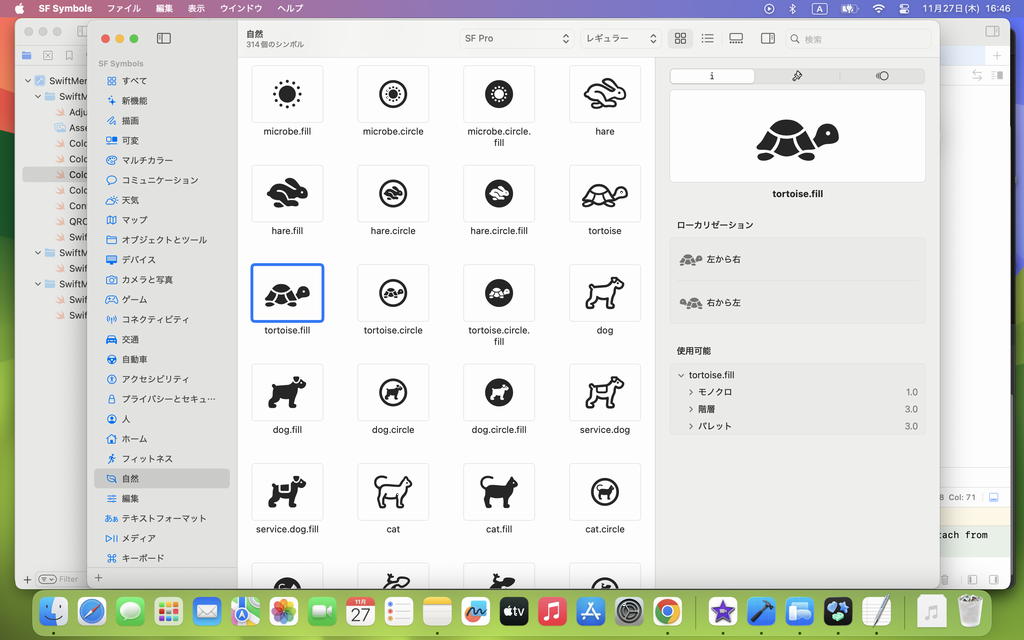
Task: Click the cat.circle symbol tile
Action: (x=604, y=492)
